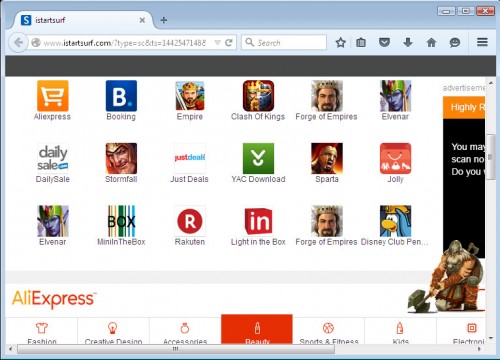
Task: Open the MiniInTheBox striped icon
Action: click(121, 221)
